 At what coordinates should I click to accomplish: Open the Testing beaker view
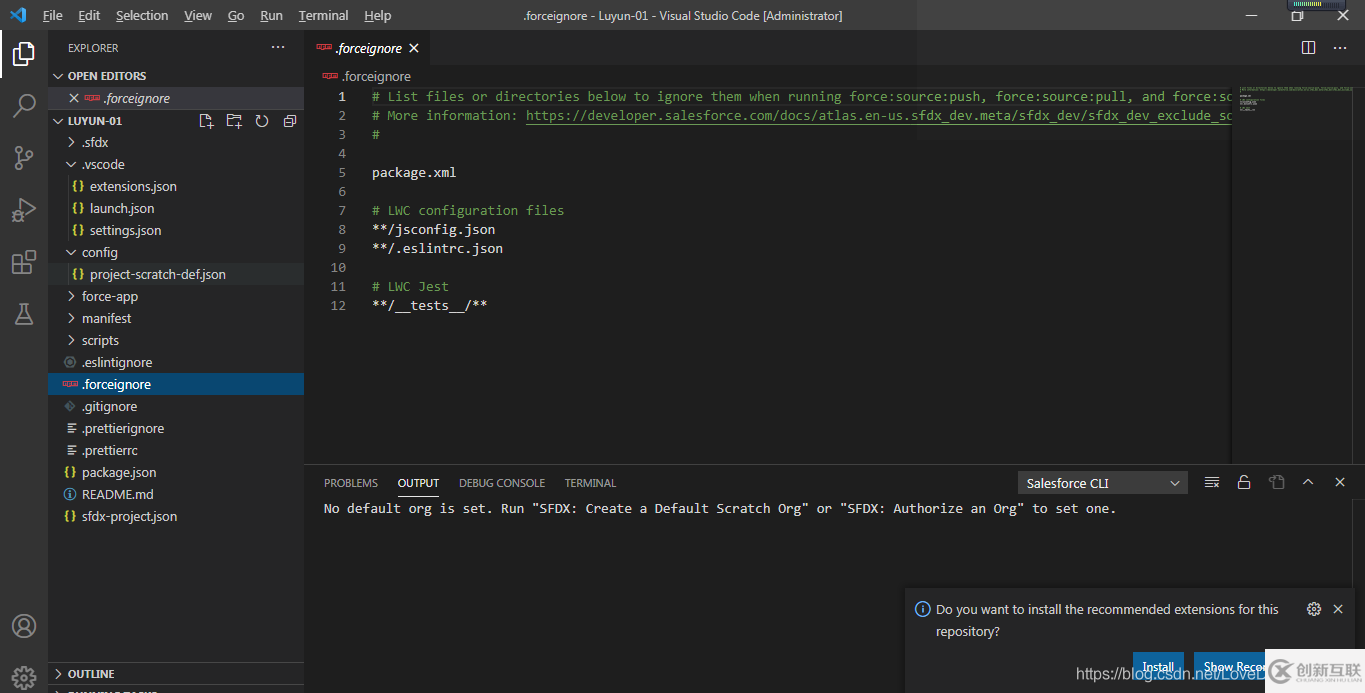pos(22,314)
